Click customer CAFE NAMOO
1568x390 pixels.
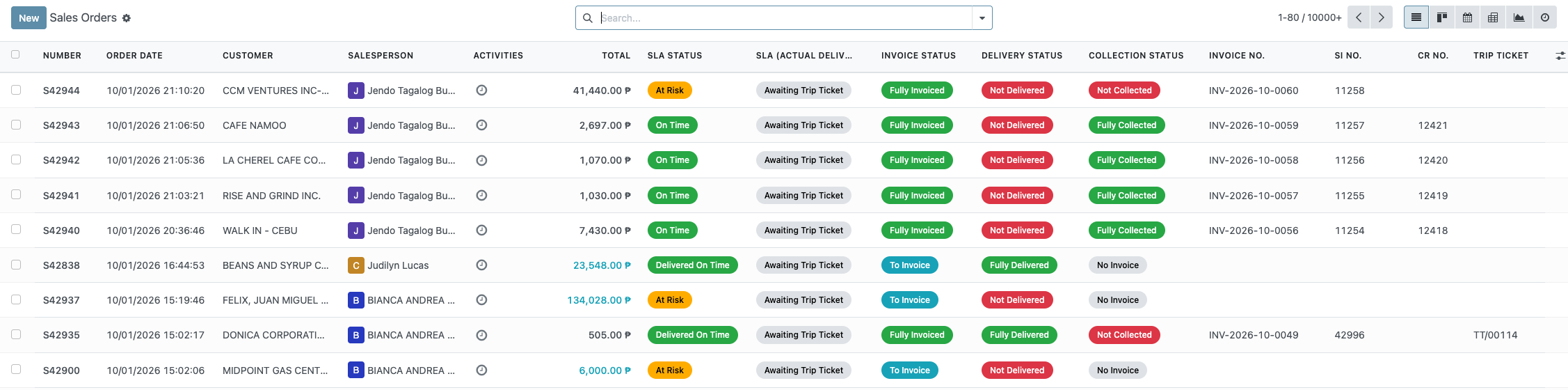255,125
